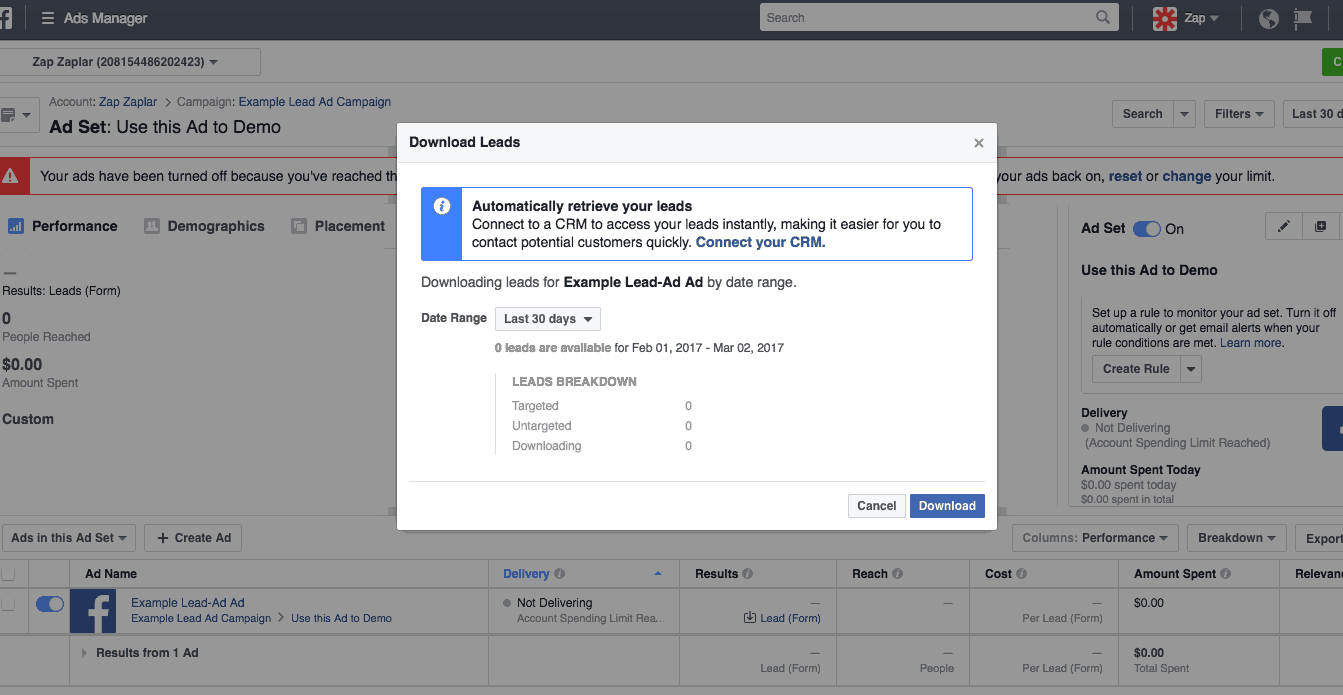Open the Create Rule arrow dropdown
The height and width of the screenshot is (695, 1343).
coord(1190,369)
